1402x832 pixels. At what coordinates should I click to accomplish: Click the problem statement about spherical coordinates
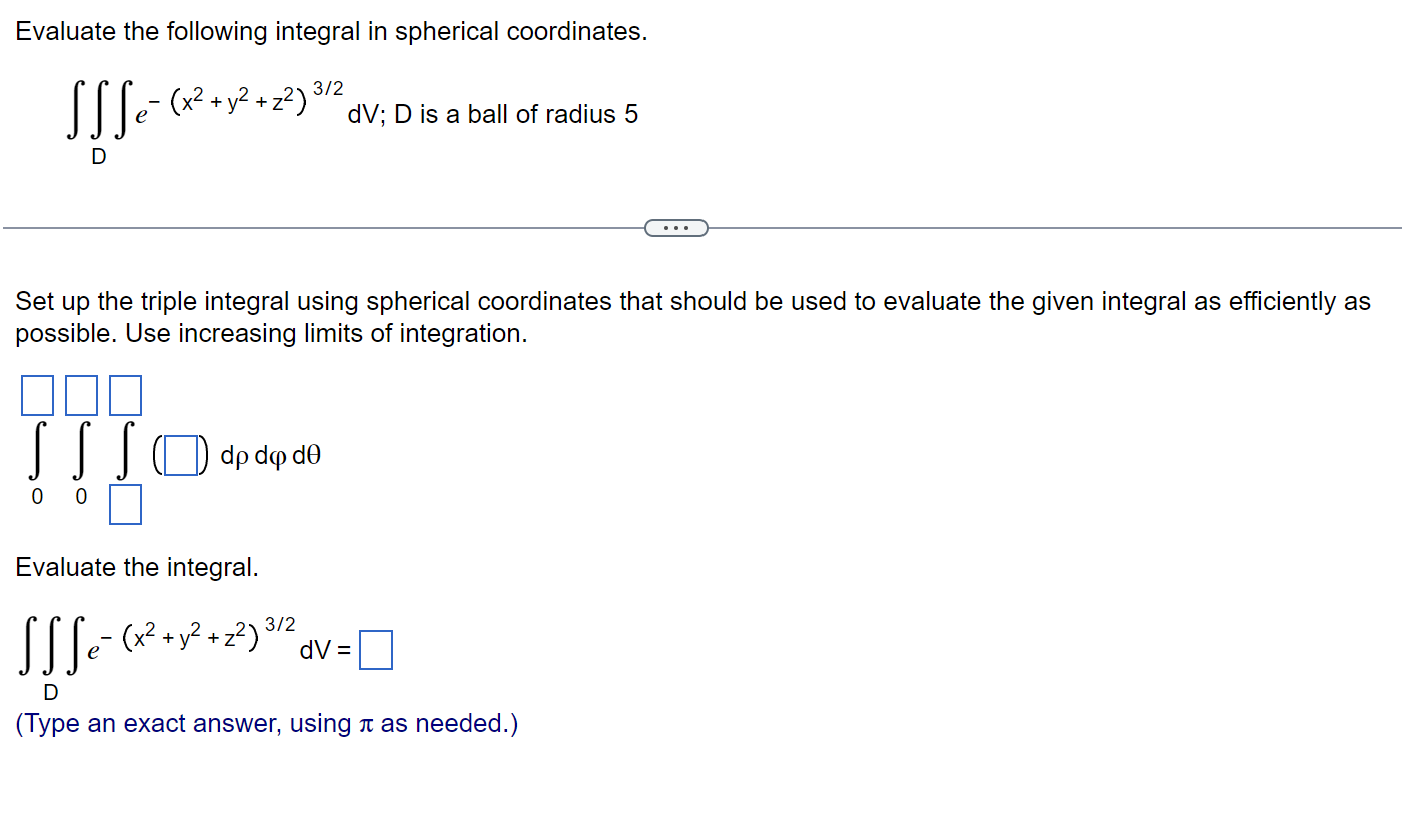pos(330,31)
